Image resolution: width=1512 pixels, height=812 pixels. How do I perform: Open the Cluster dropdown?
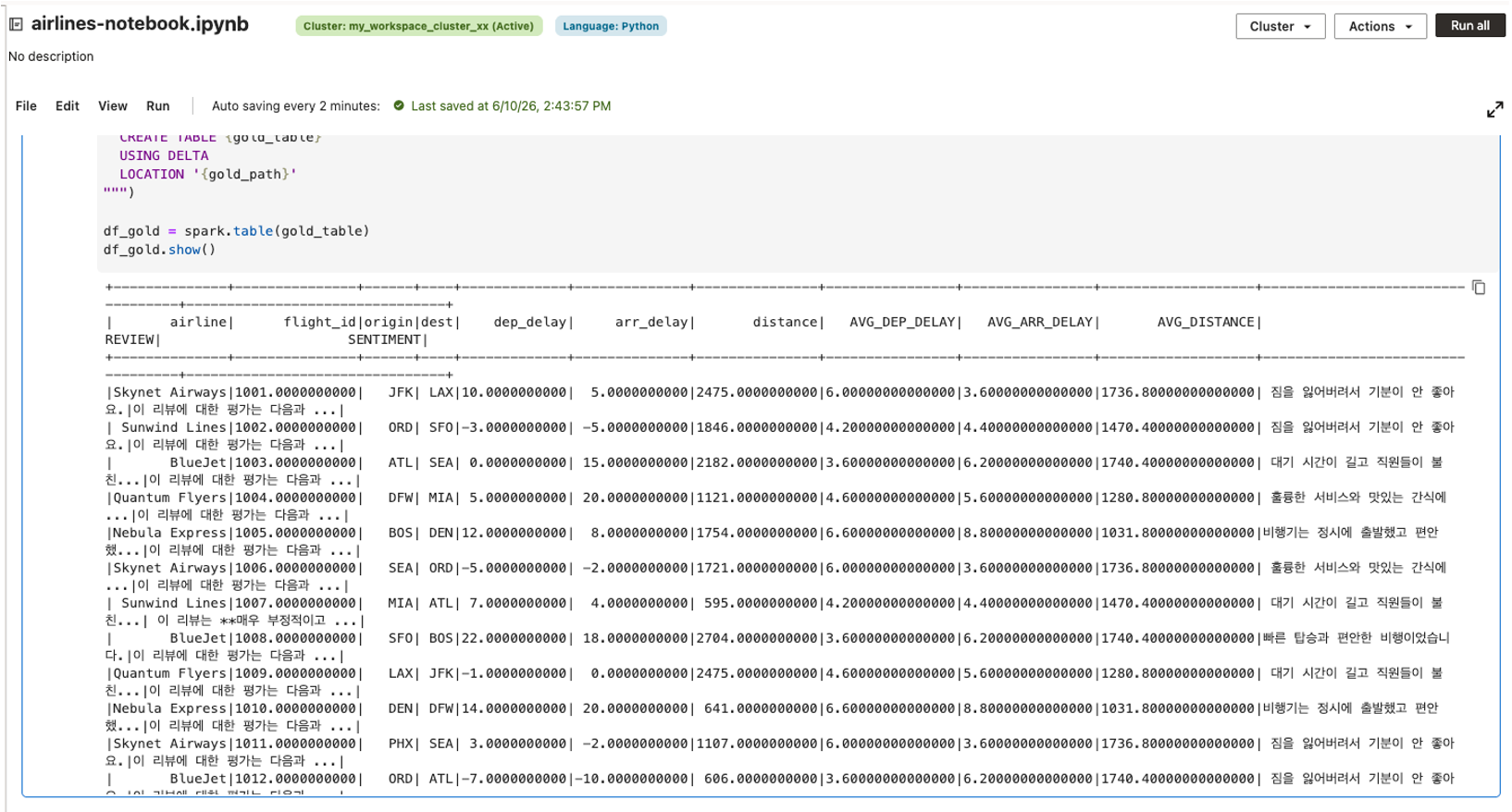(x=1280, y=26)
